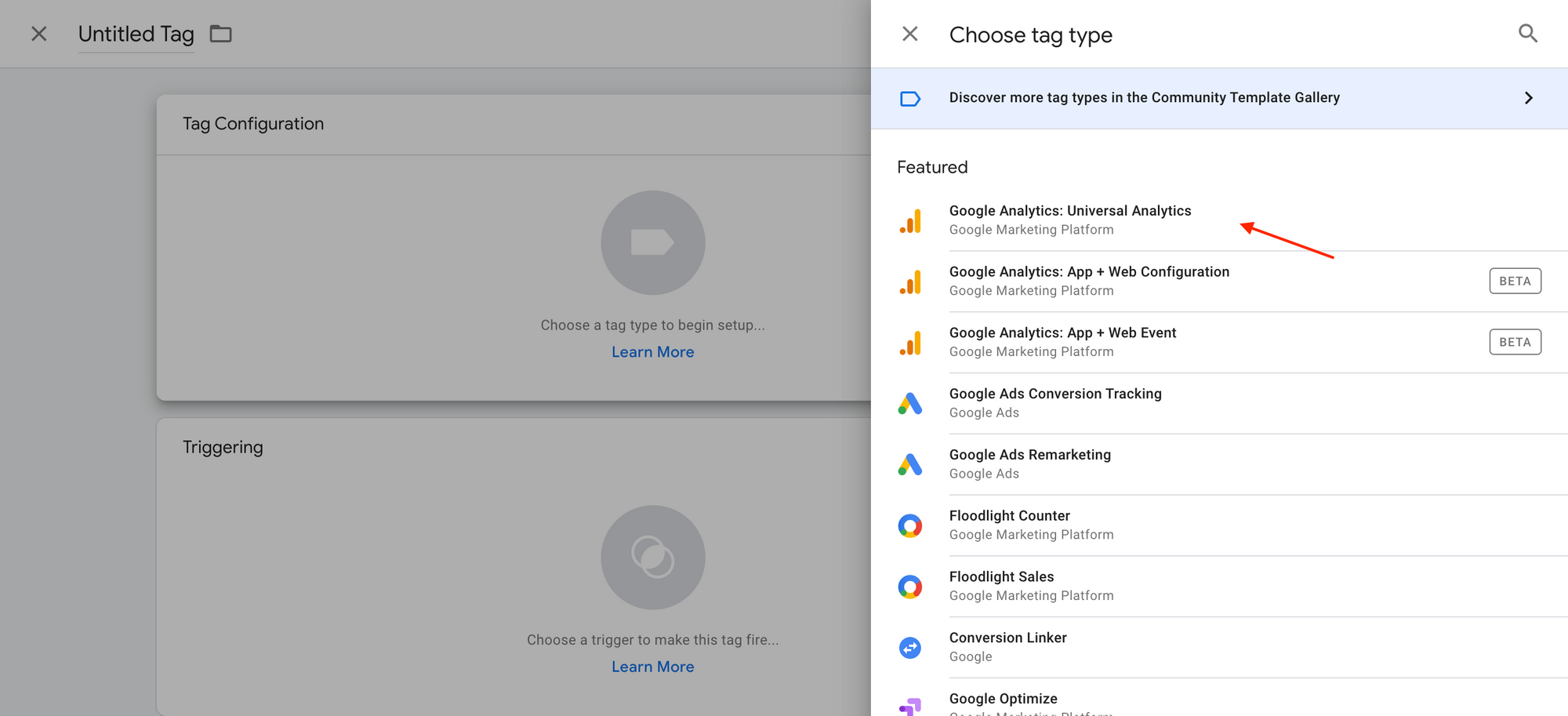Select Floodlight Sales icon
Image resolution: width=1568 pixels, height=716 pixels.
pos(909,587)
